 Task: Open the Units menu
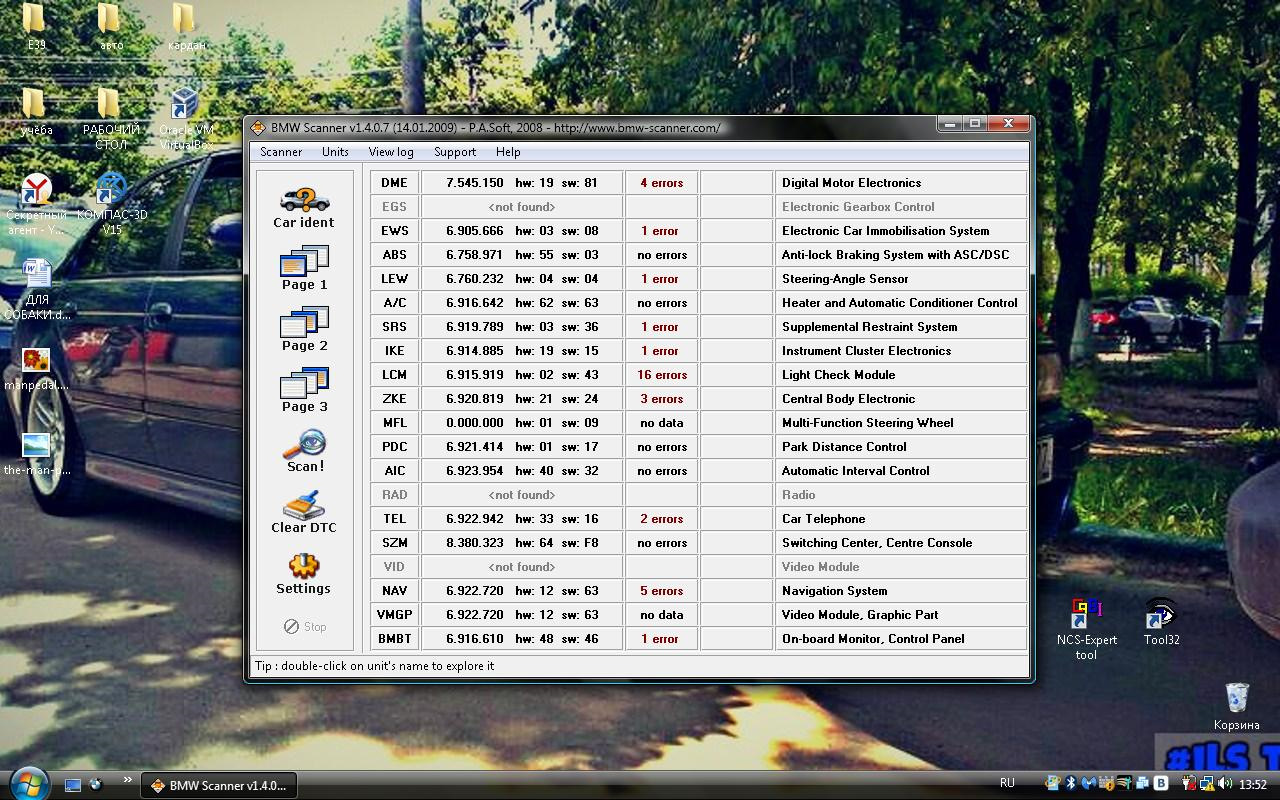tap(335, 152)
